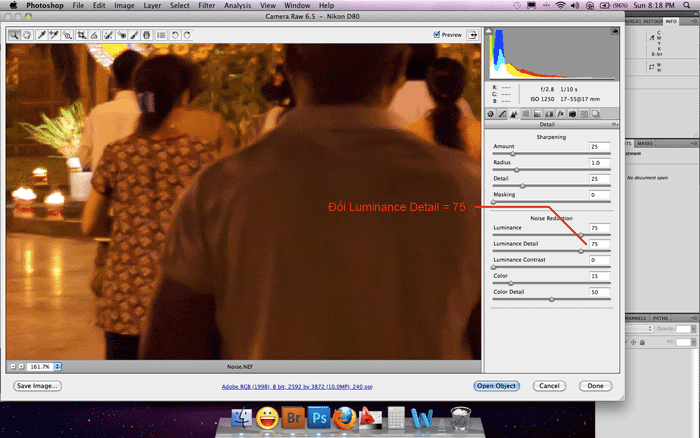The image size is (700, 438).
Task: Open the Basic panel tab icon
Action: [x=491, y=114]
